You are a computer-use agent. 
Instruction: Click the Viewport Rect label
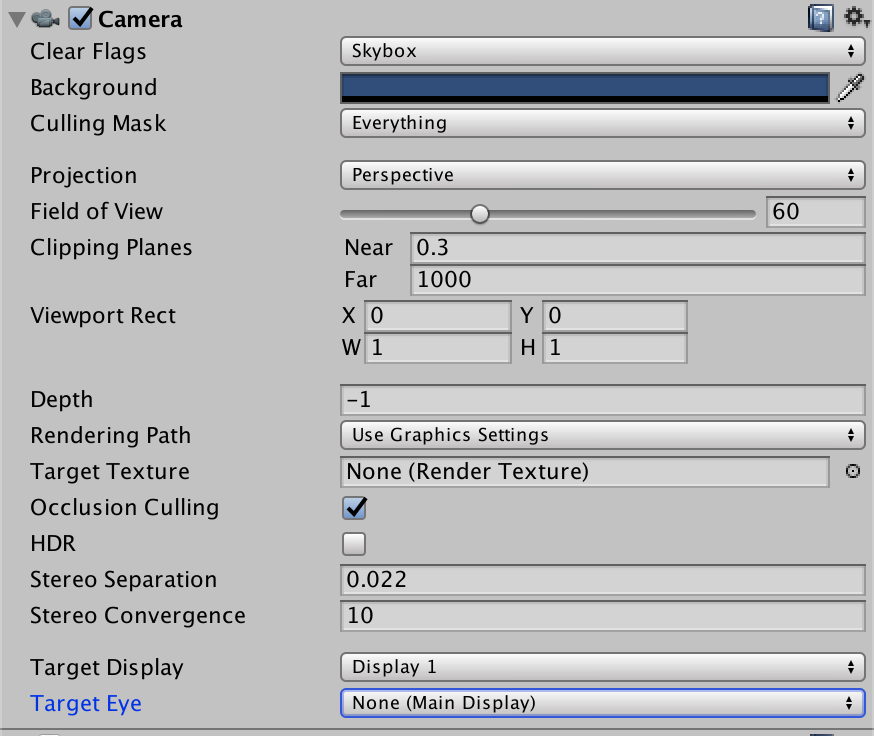(x=103, y=316)
